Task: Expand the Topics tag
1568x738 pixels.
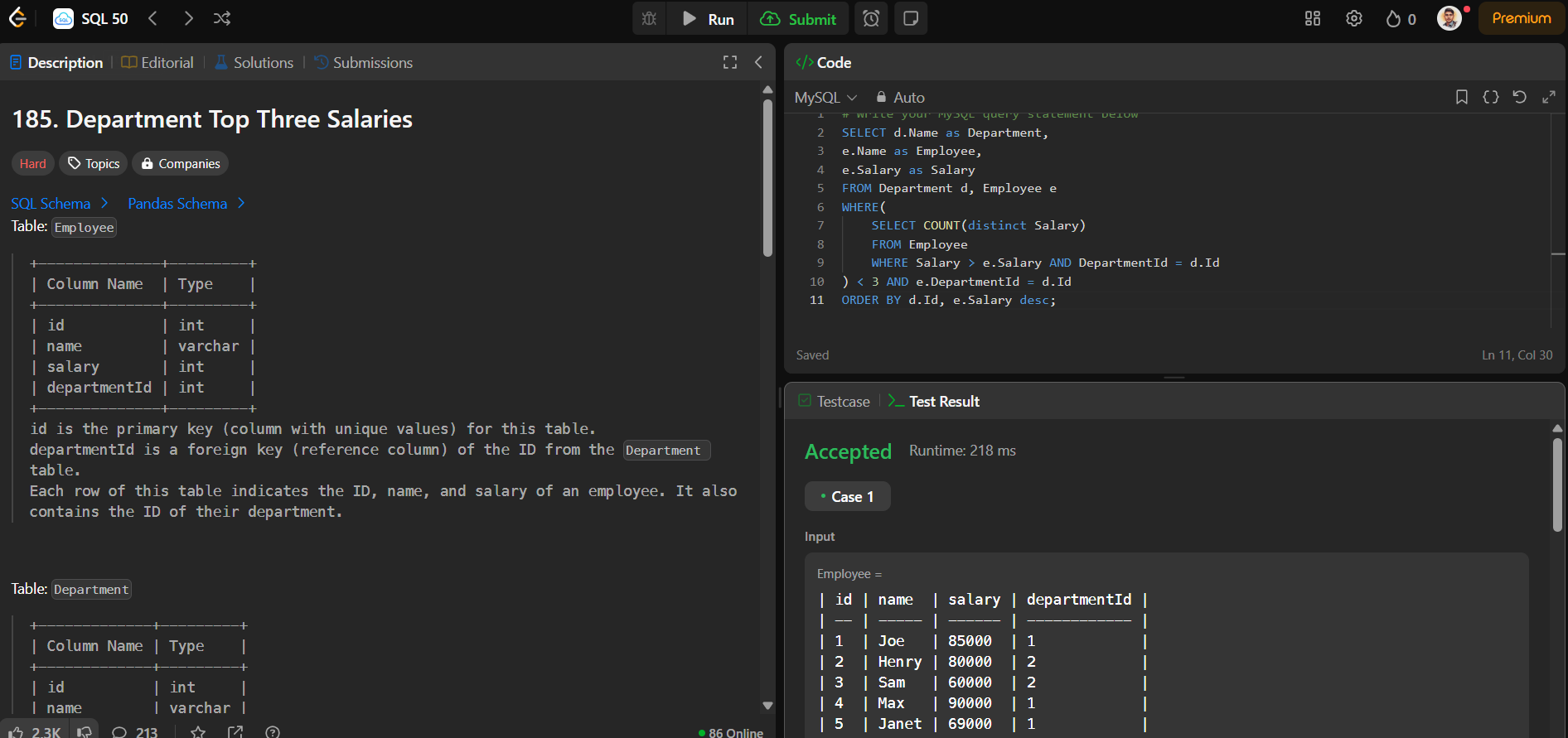Action: click(94, 163)
